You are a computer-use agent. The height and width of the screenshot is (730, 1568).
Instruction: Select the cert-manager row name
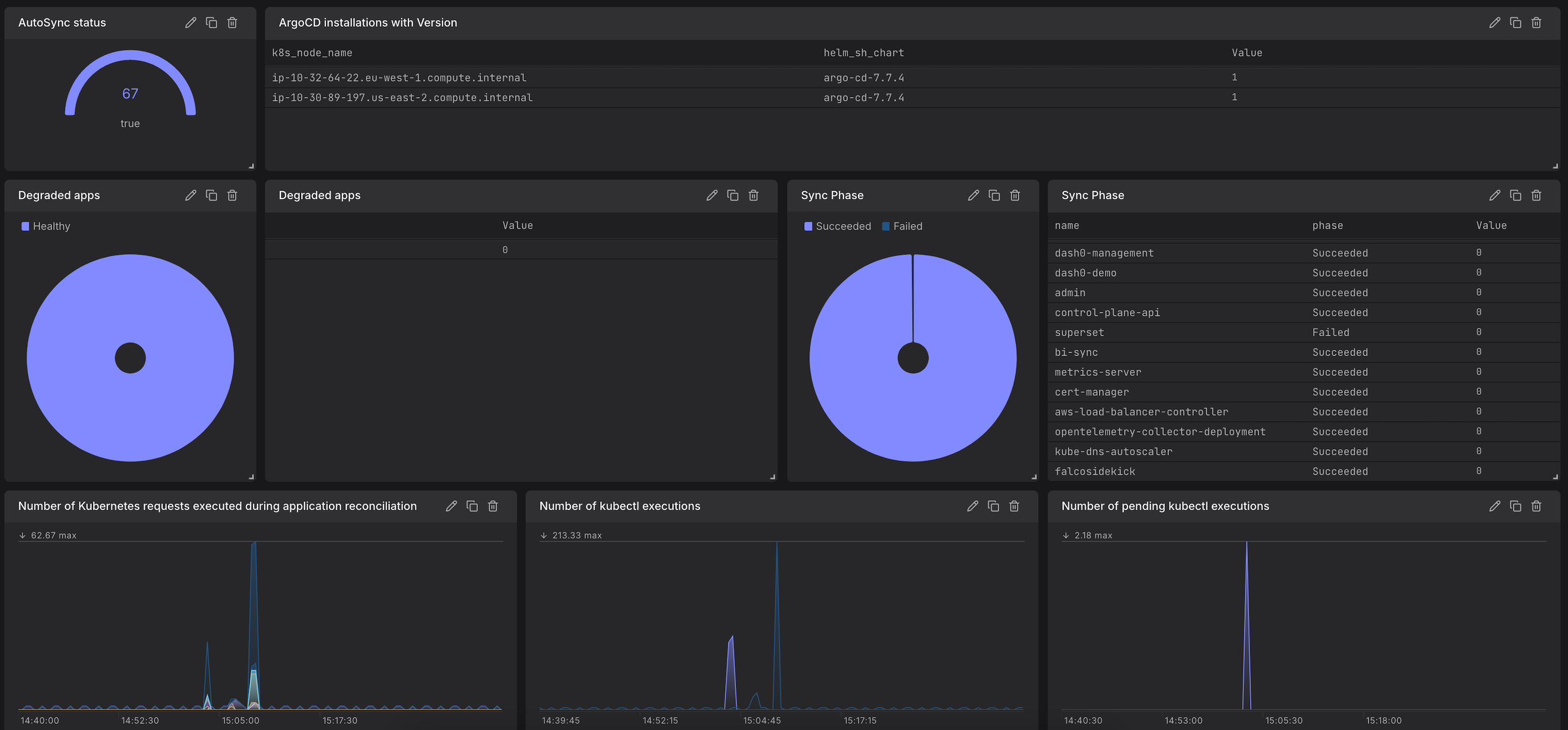[1092, 392]
